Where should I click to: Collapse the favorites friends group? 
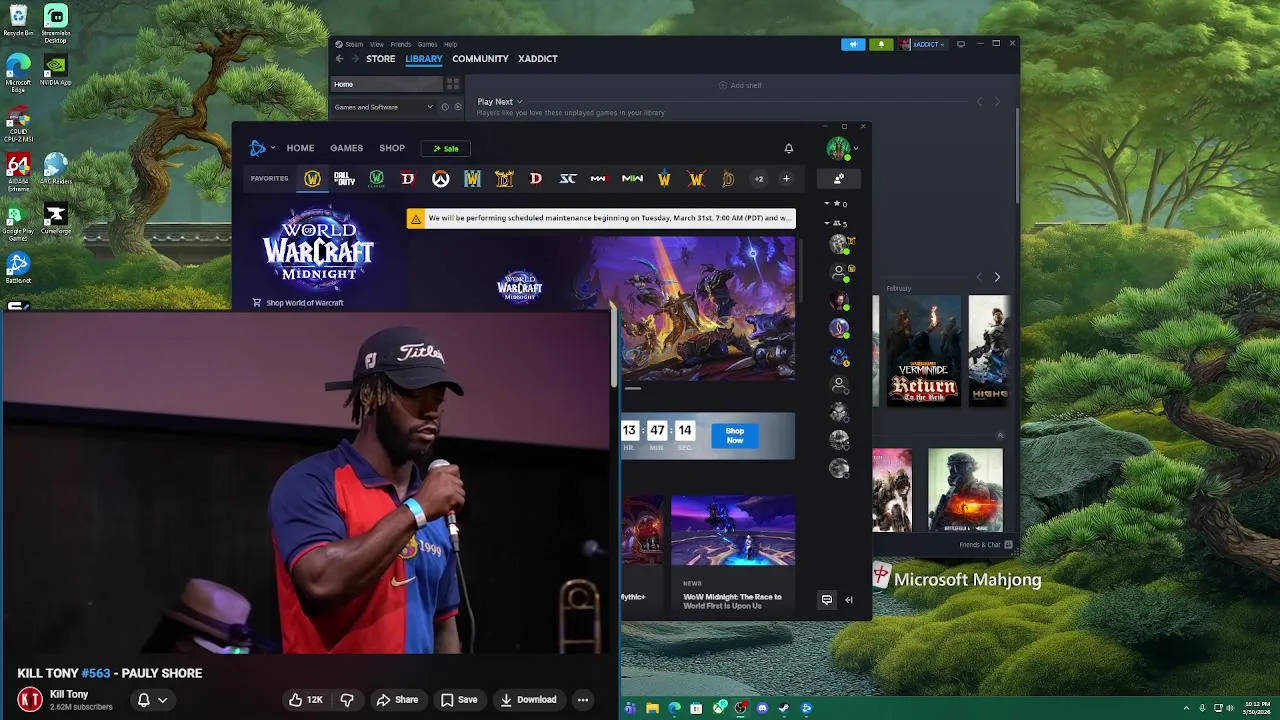[x=827, y=204]
